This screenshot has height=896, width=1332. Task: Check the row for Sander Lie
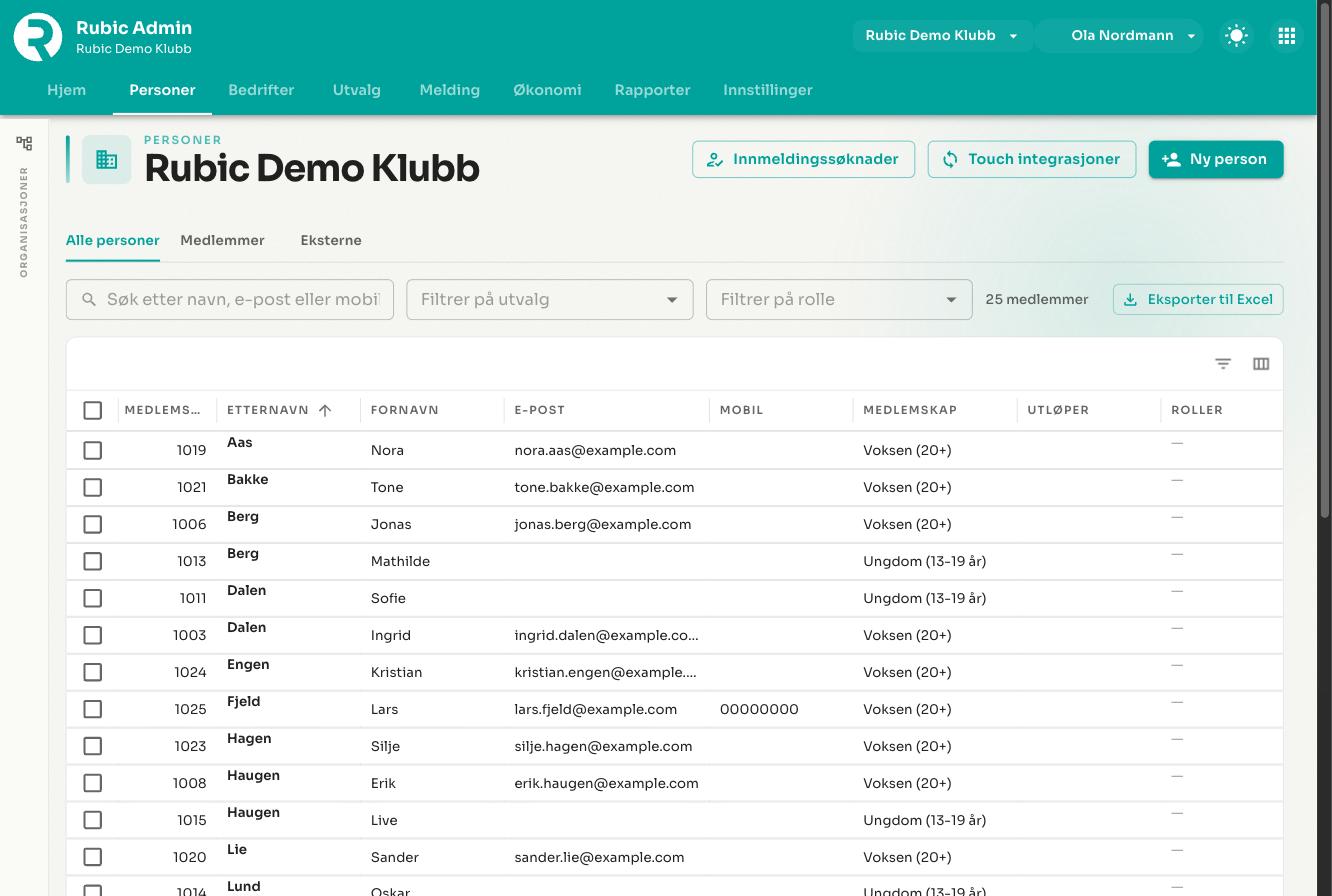click(x=93, y=857)
